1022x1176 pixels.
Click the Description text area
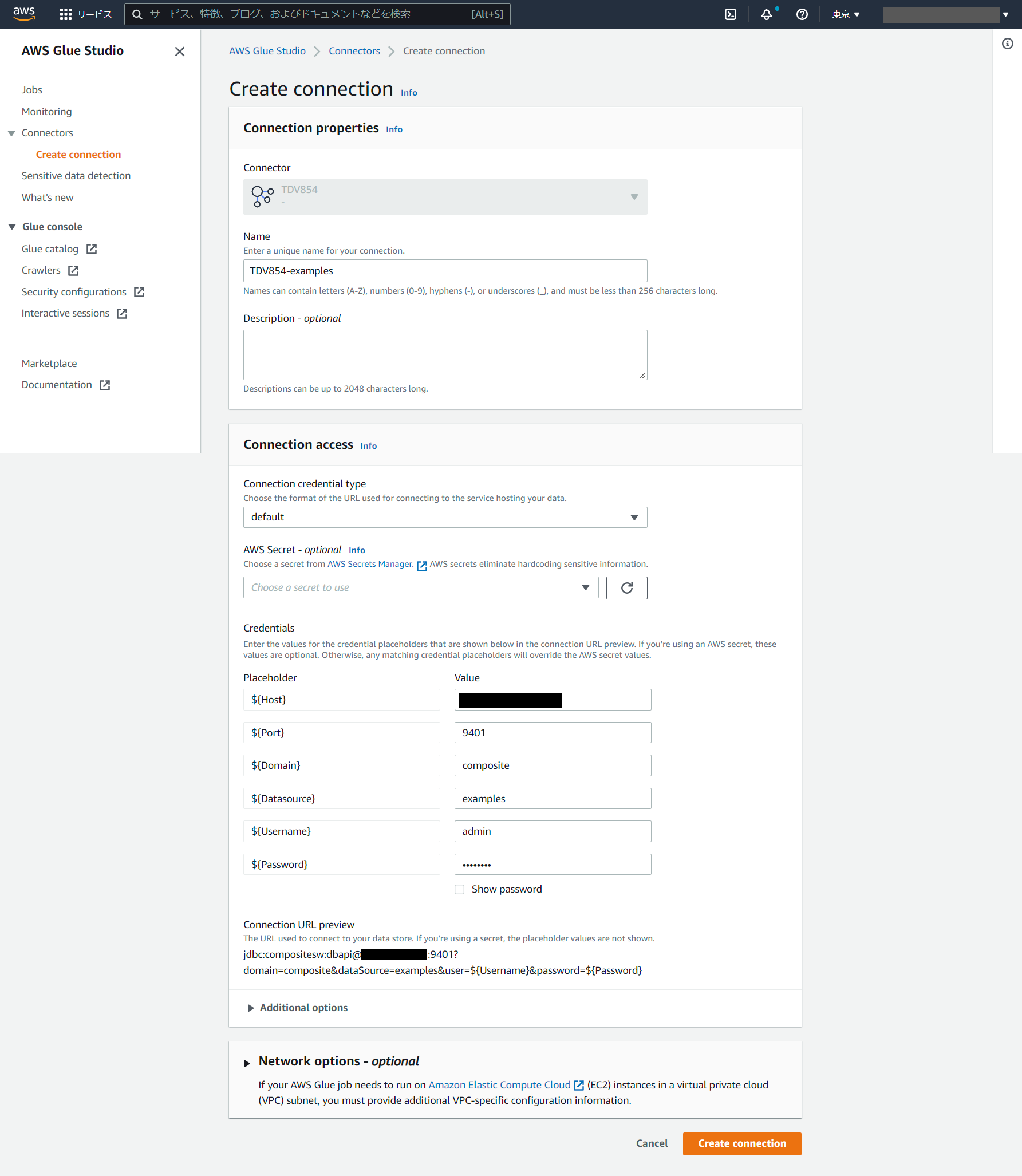(445, 355)
